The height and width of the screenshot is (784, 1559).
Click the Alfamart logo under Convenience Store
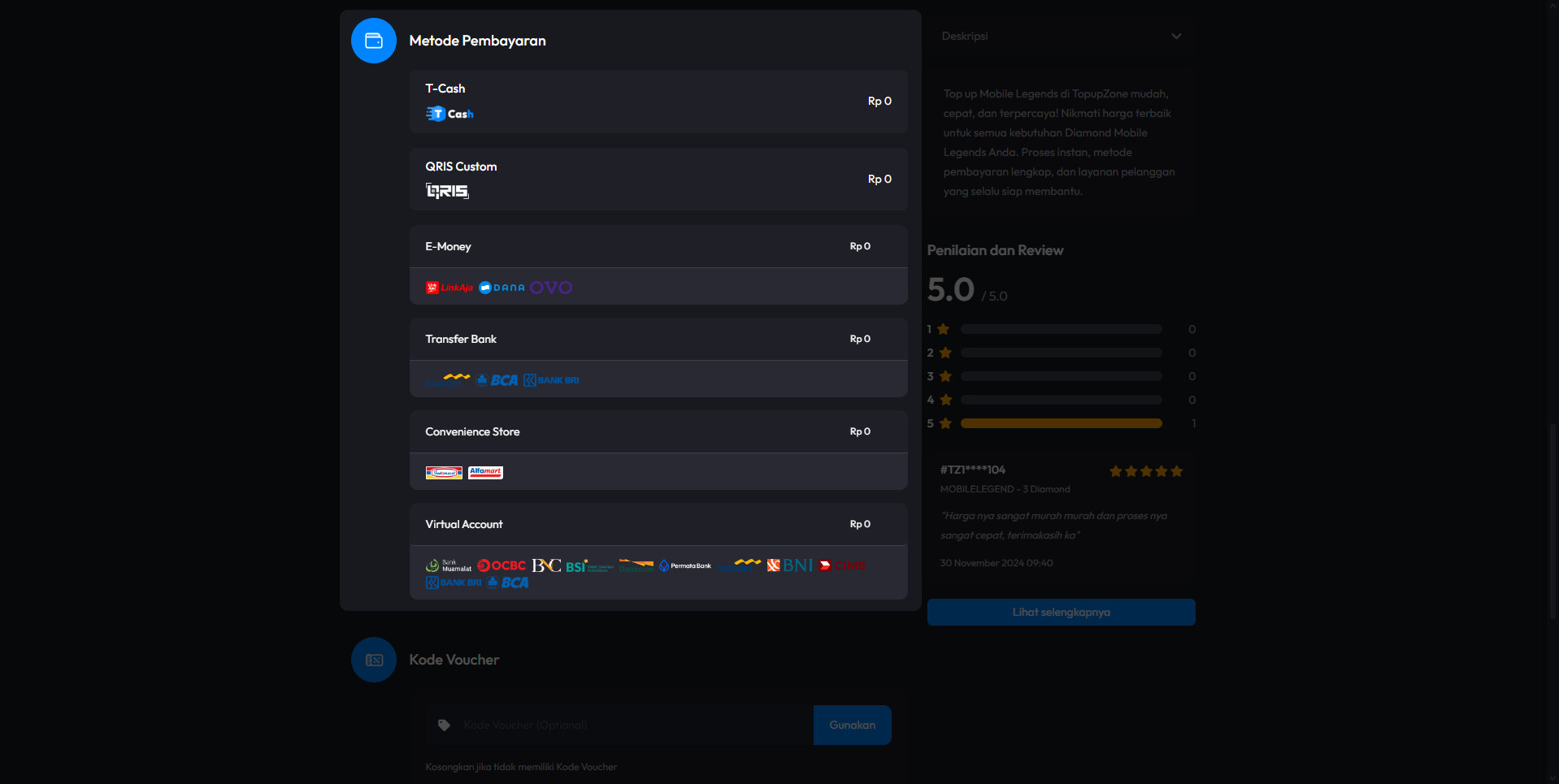(x=485, y=472)
